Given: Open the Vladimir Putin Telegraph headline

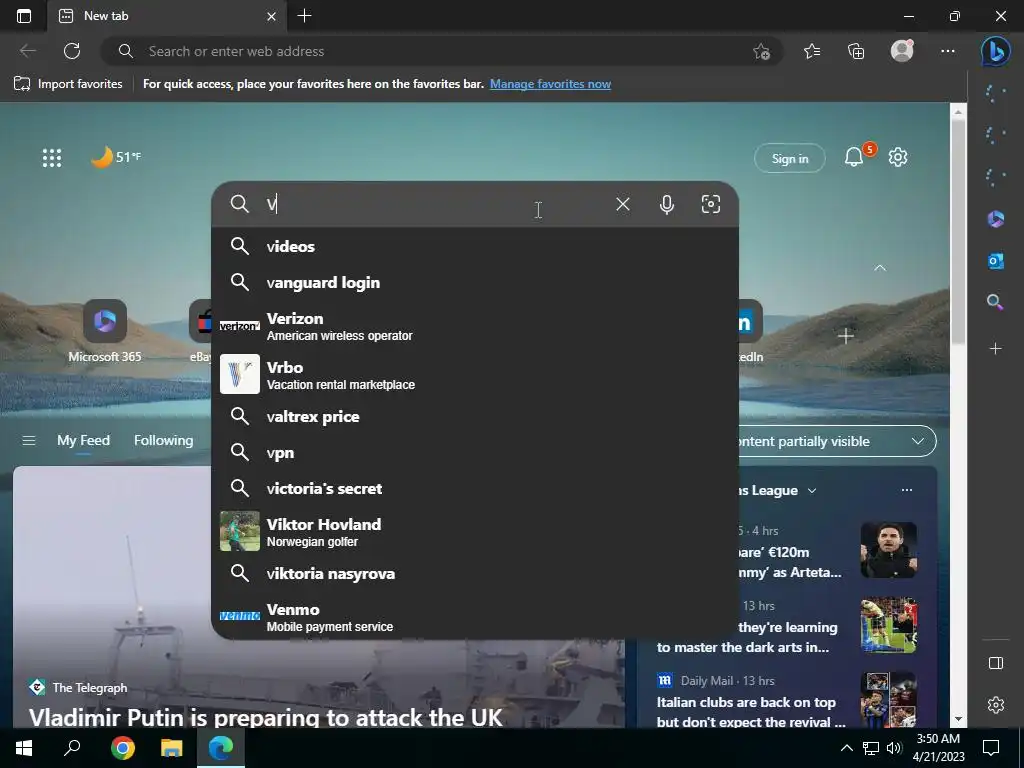Looking at the screenshot, I should tap(266, 717).
